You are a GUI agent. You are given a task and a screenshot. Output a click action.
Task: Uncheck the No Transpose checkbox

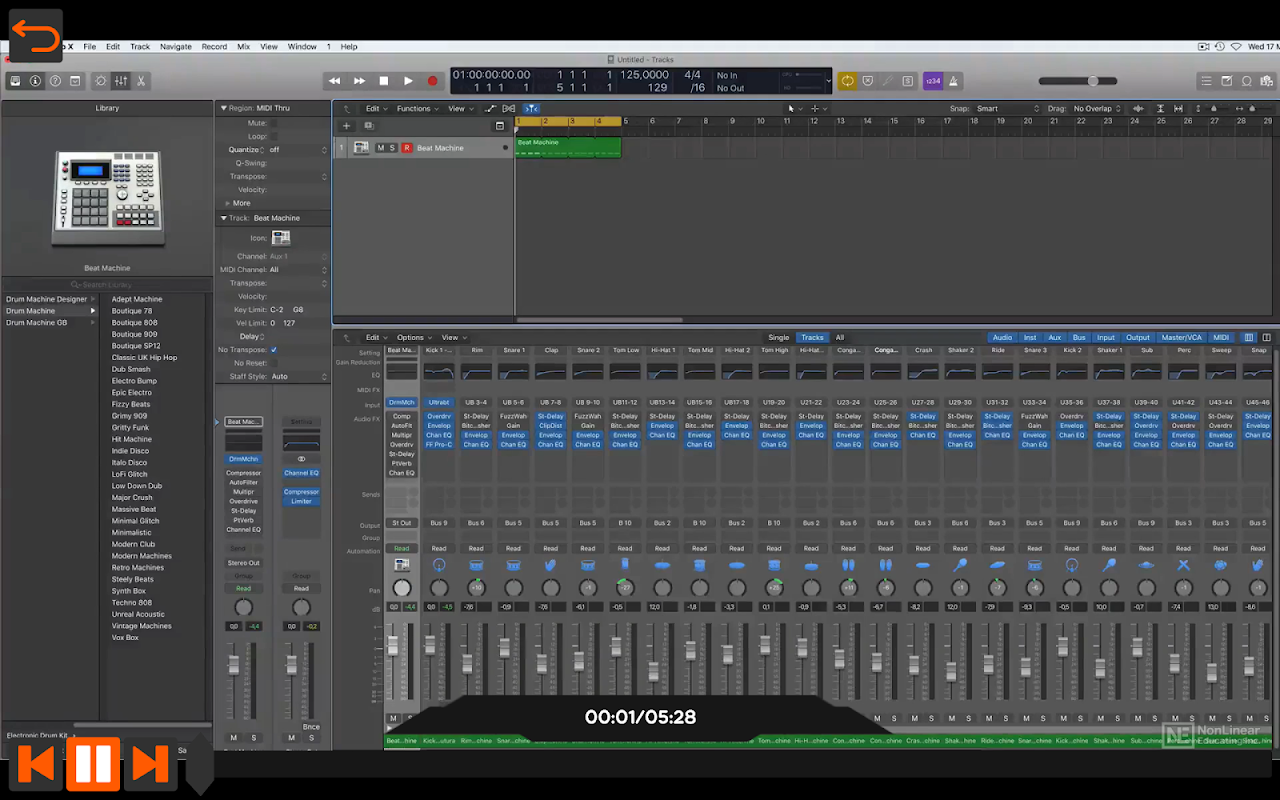tap(274, 350)
